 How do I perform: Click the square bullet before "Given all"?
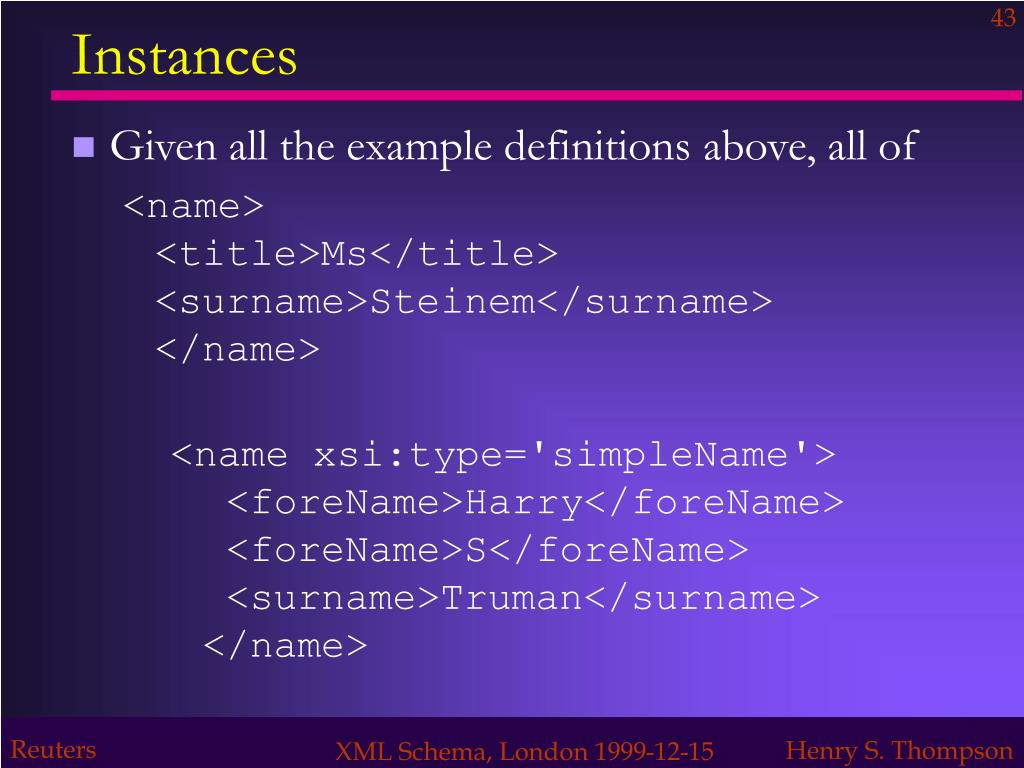tap(84, 147)
